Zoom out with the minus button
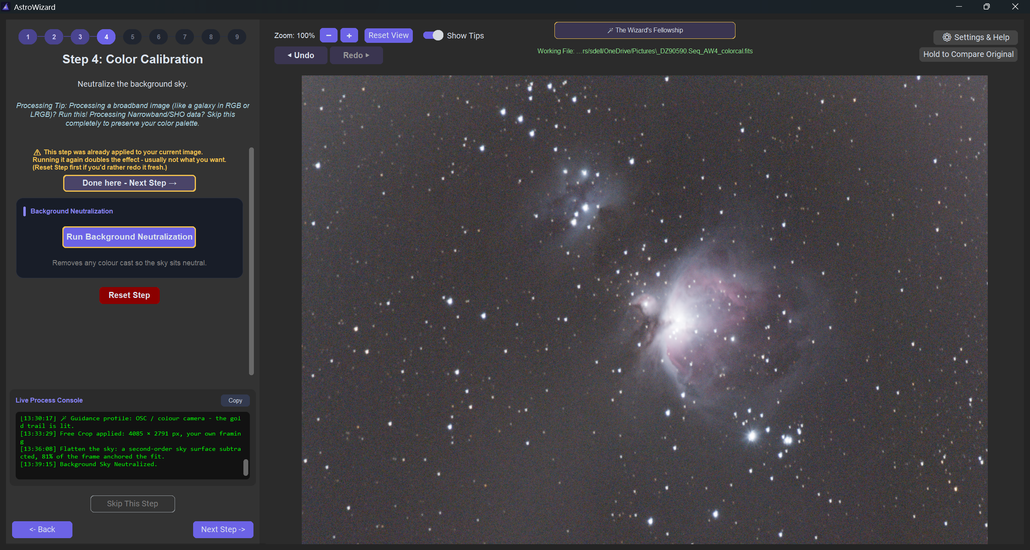The width and height of the screenshot is (1030, 550). pyautogui.click(x=328, y=35)
